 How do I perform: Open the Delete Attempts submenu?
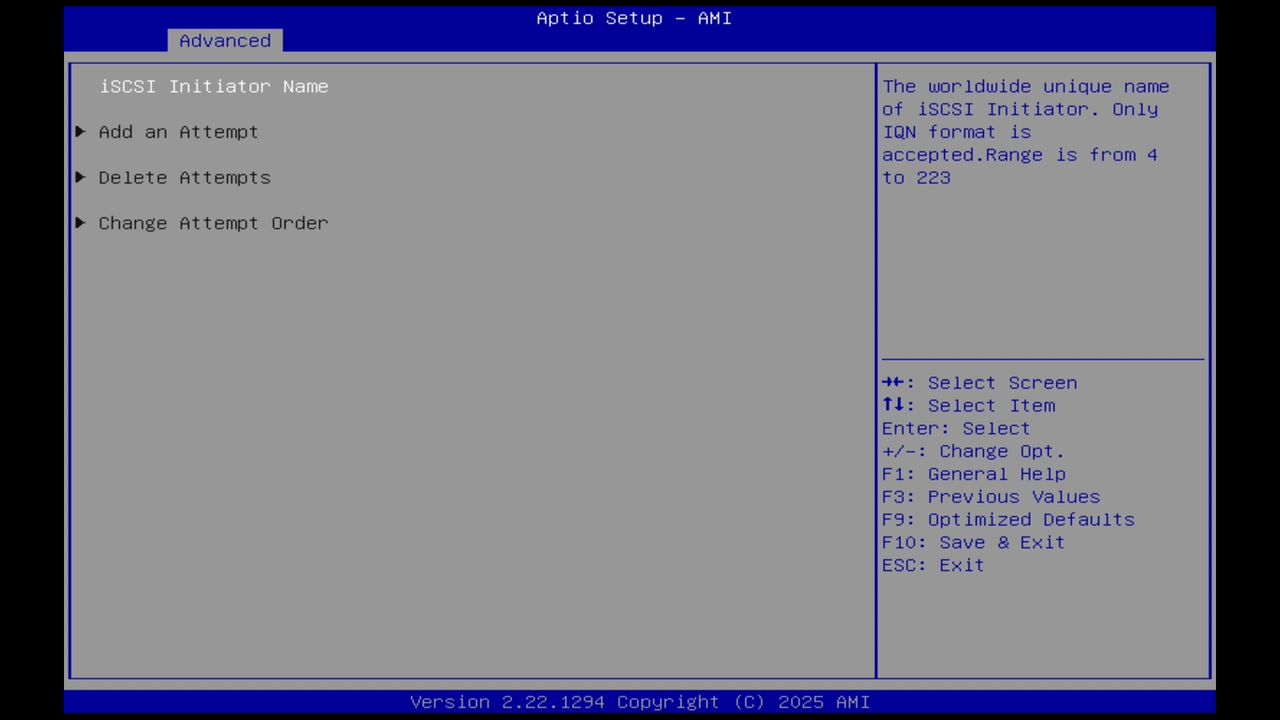coord(184,177)
